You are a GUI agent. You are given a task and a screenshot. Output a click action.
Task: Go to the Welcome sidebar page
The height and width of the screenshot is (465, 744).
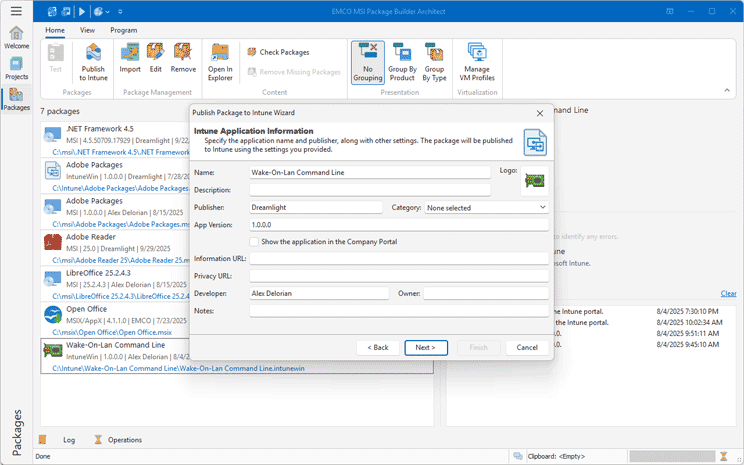pos(16,37)
